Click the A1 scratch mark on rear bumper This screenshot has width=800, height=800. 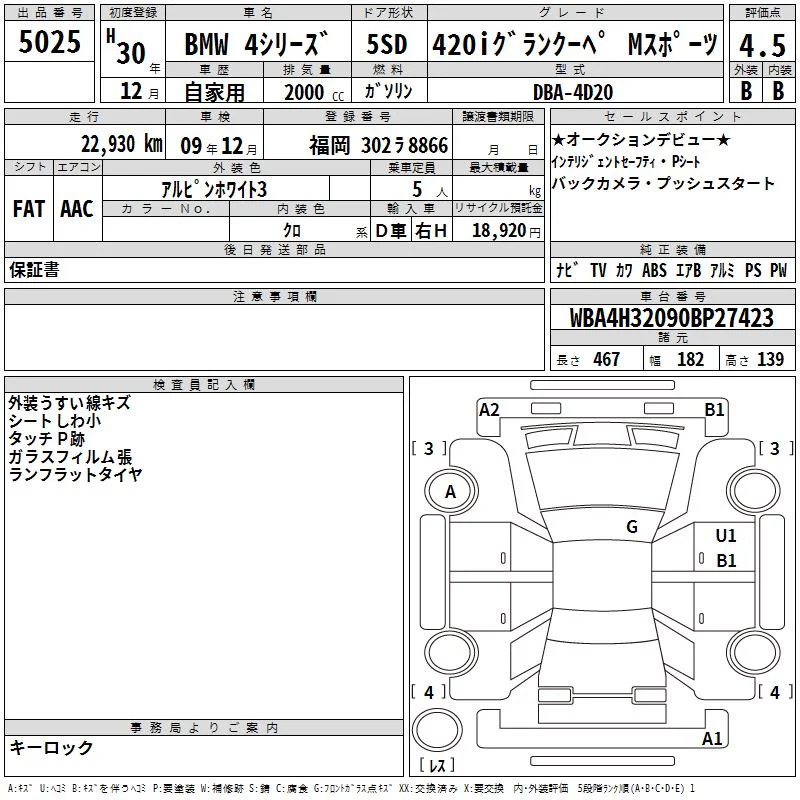coord(712,738)
